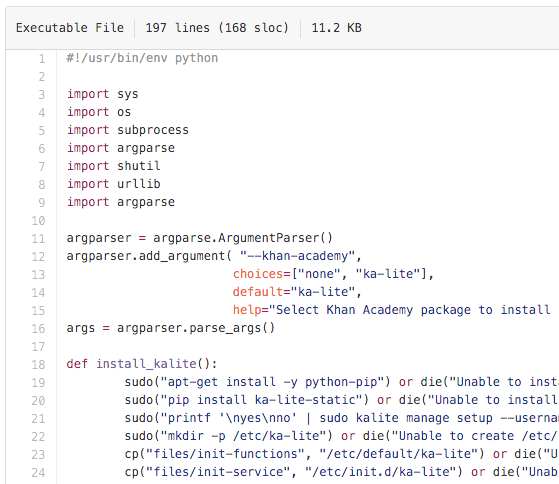This screenshot has height=484, width=559.
Task: Click the '197 lines (168 sloc)' file info text
Action: pos(217,28)
